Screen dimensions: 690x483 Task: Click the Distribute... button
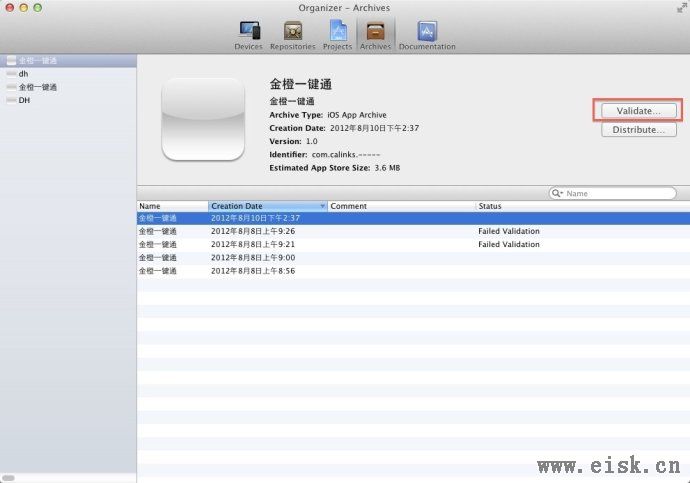click(x=639, y=130)
